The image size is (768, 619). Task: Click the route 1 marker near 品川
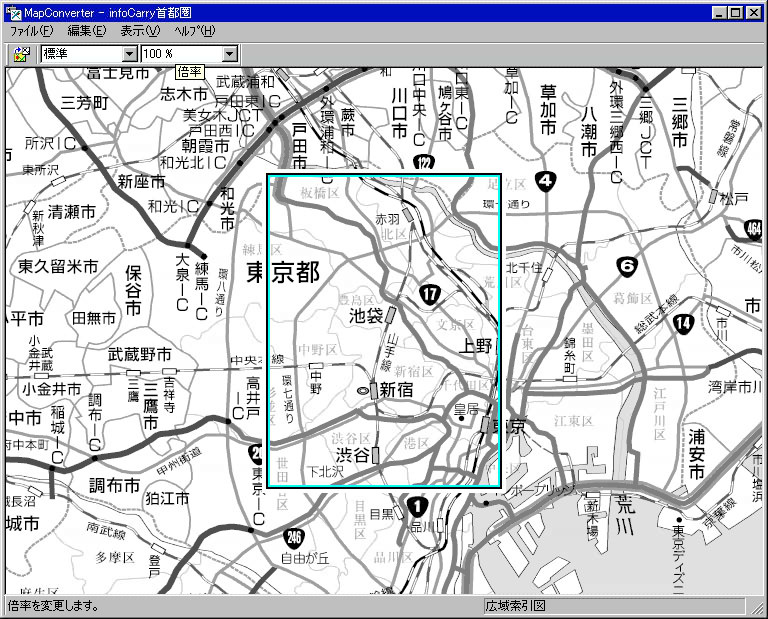(417, 506)
